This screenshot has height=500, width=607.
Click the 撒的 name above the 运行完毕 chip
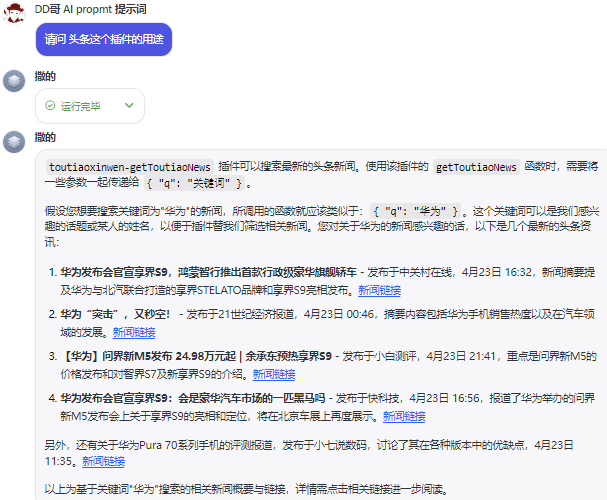(x=45, y=76)
